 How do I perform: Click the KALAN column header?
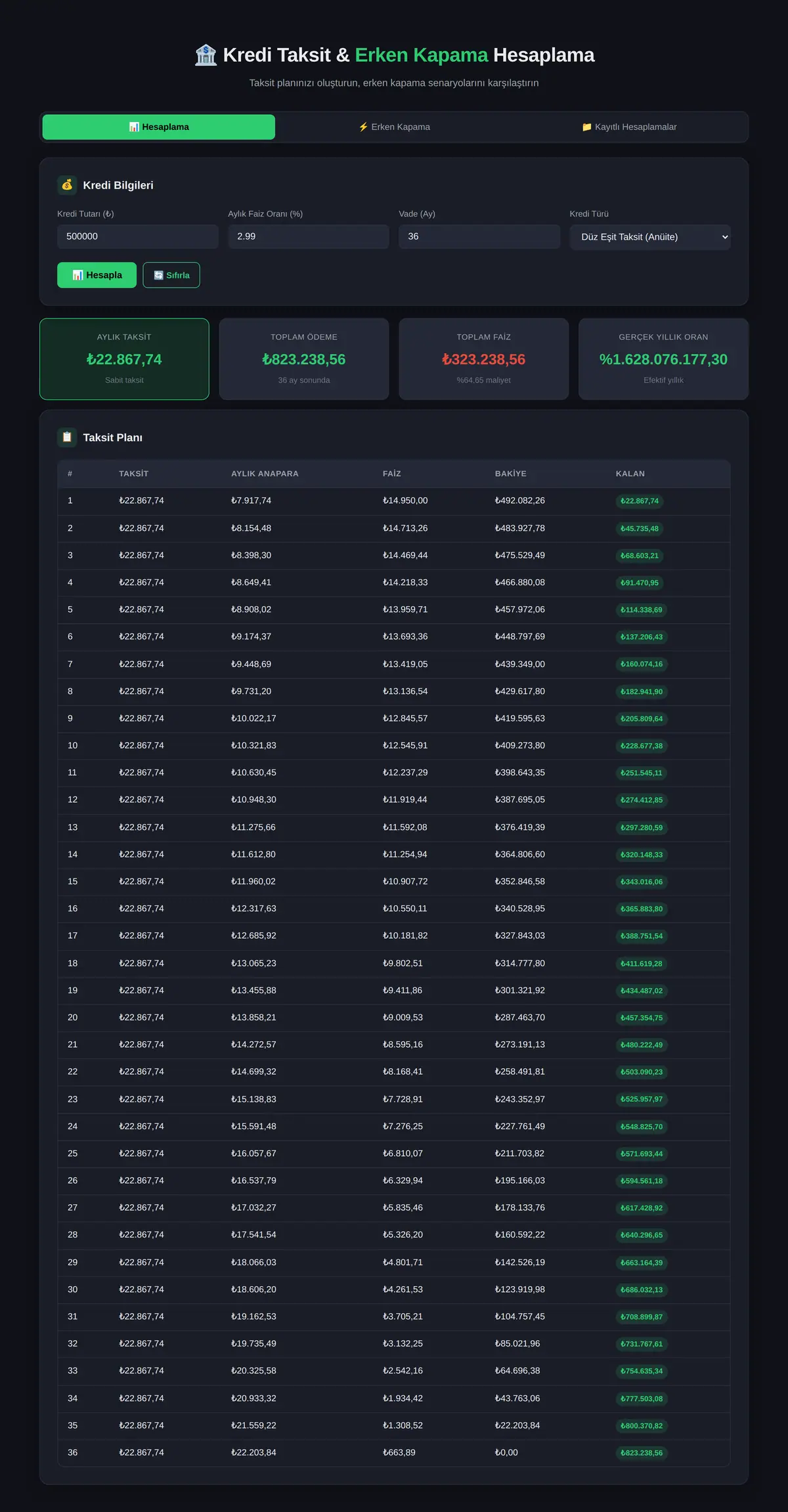[630, 473]
